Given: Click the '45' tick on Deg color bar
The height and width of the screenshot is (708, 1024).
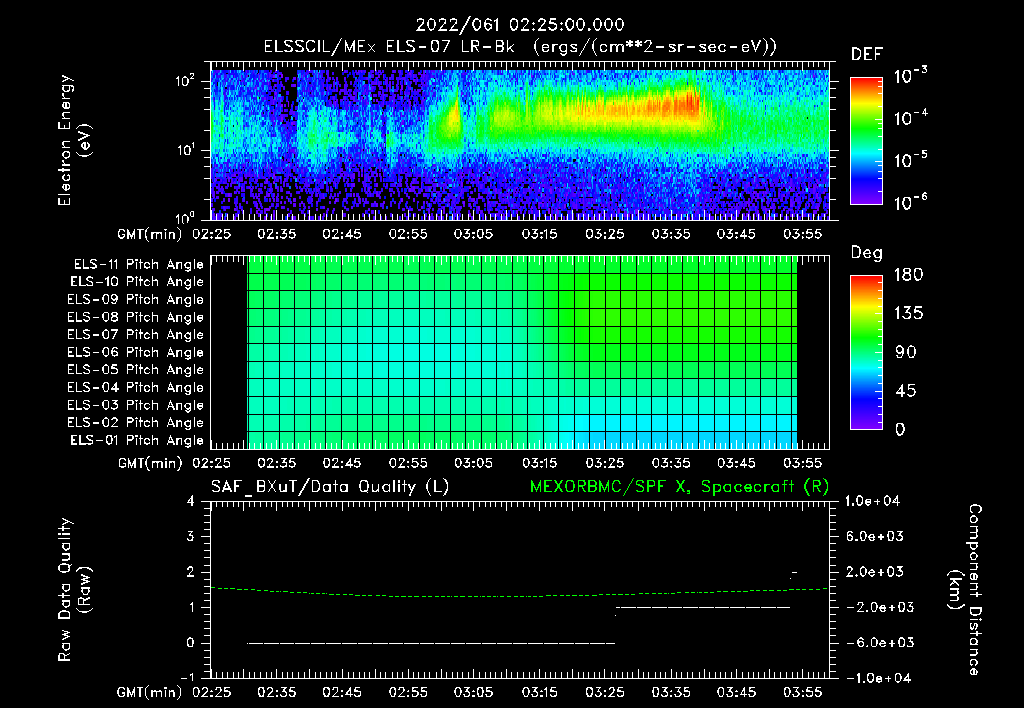Looking at the screenshot, I should click(x=906, y=391).
